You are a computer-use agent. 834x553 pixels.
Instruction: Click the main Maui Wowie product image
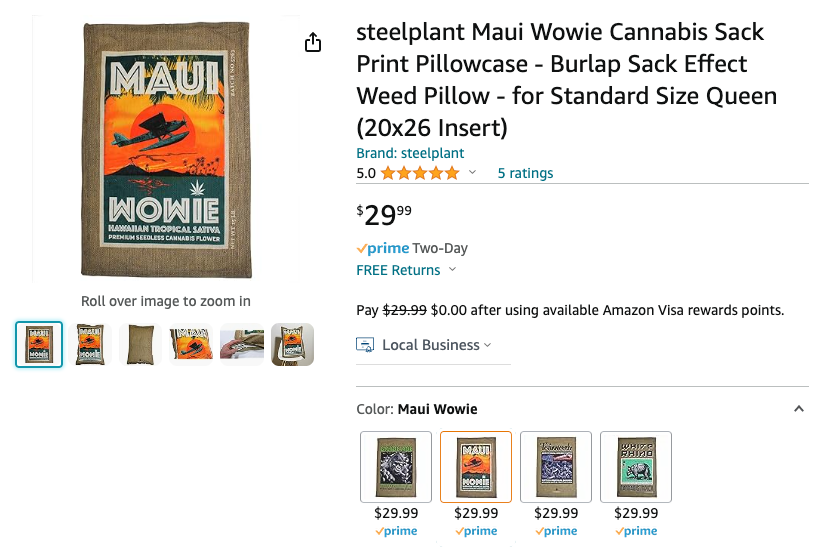[x=166, y=150]
